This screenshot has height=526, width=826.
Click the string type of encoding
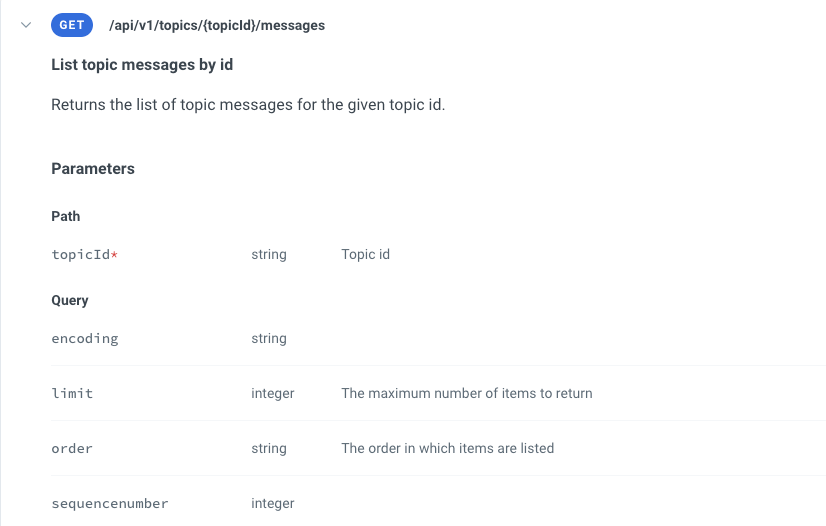pos(269,339)
